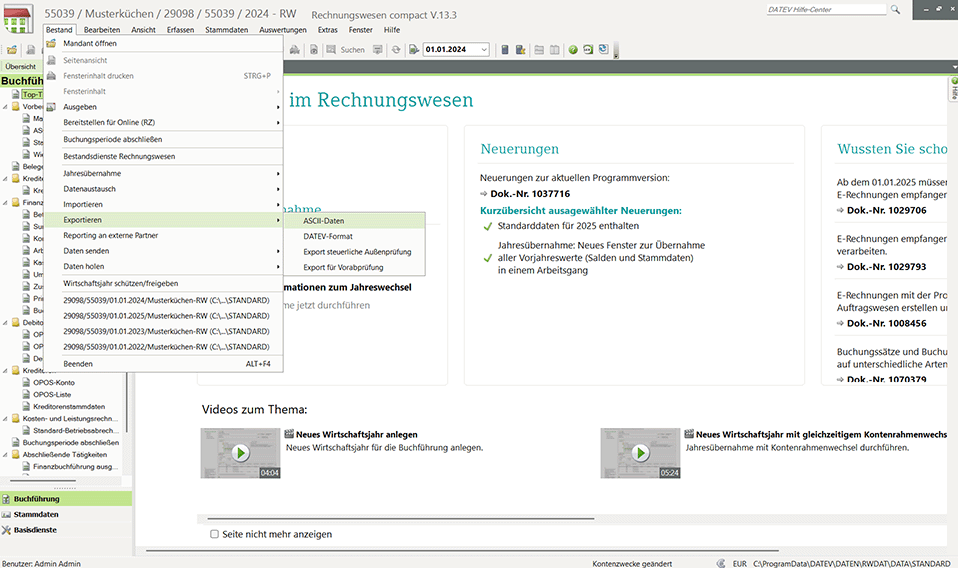Select Export für Vorabprüfung
Image resolution: width=958 pixels, height=568 pixels.
point(354,268)
